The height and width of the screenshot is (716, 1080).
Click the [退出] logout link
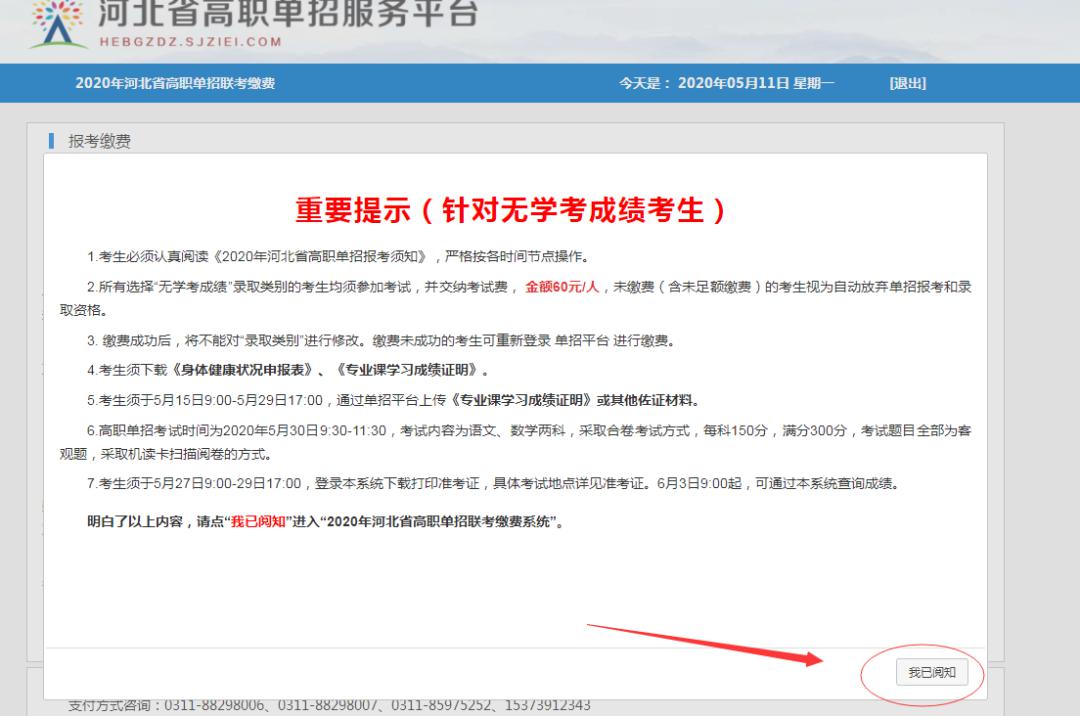908,83
